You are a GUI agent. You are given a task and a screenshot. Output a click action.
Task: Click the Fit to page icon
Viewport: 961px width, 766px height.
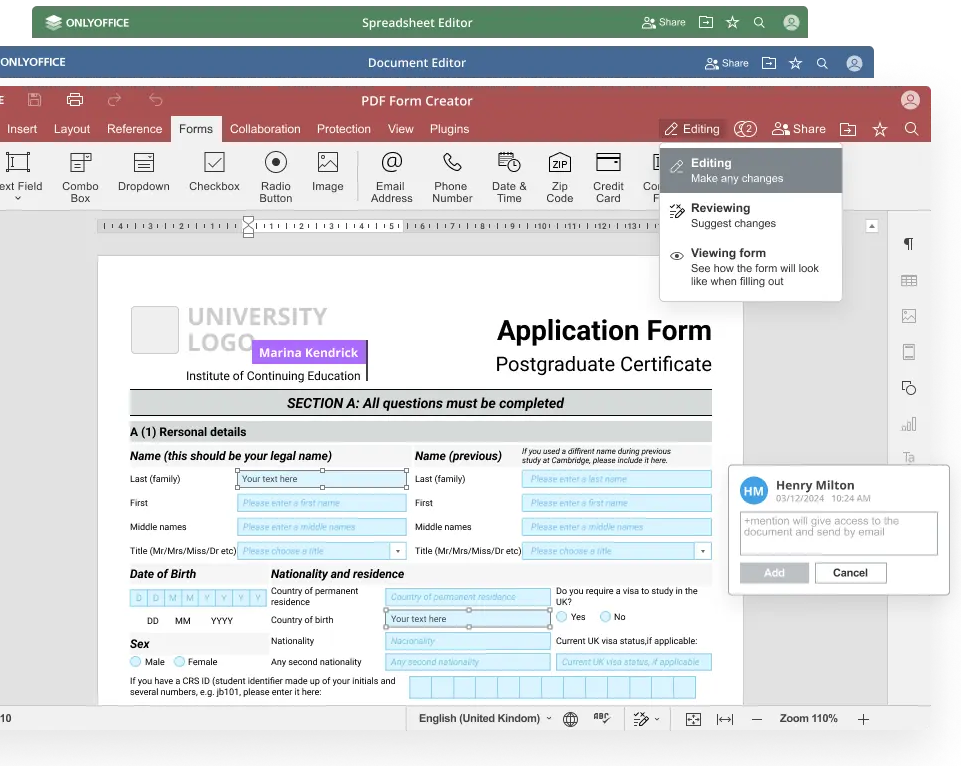coord(693,719)
